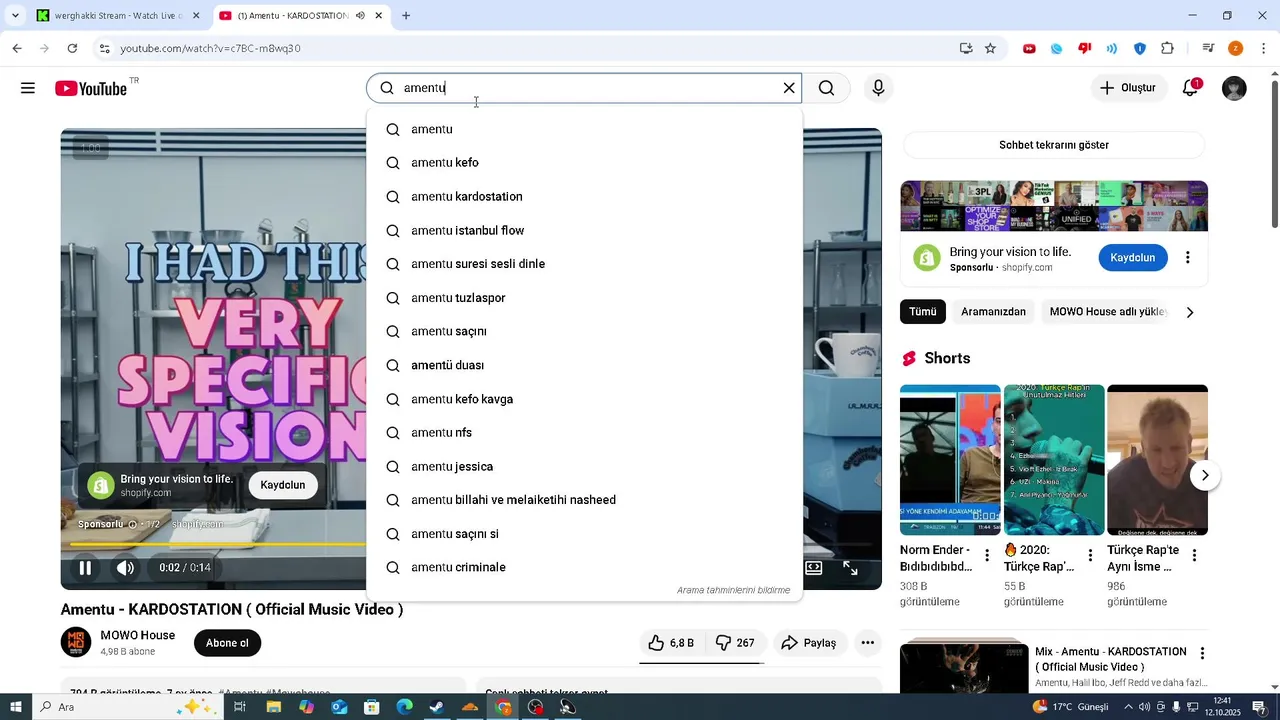Screen dimensions: 1280x720
Task: Open options for Norm Ender short
Action: point(988,556)
